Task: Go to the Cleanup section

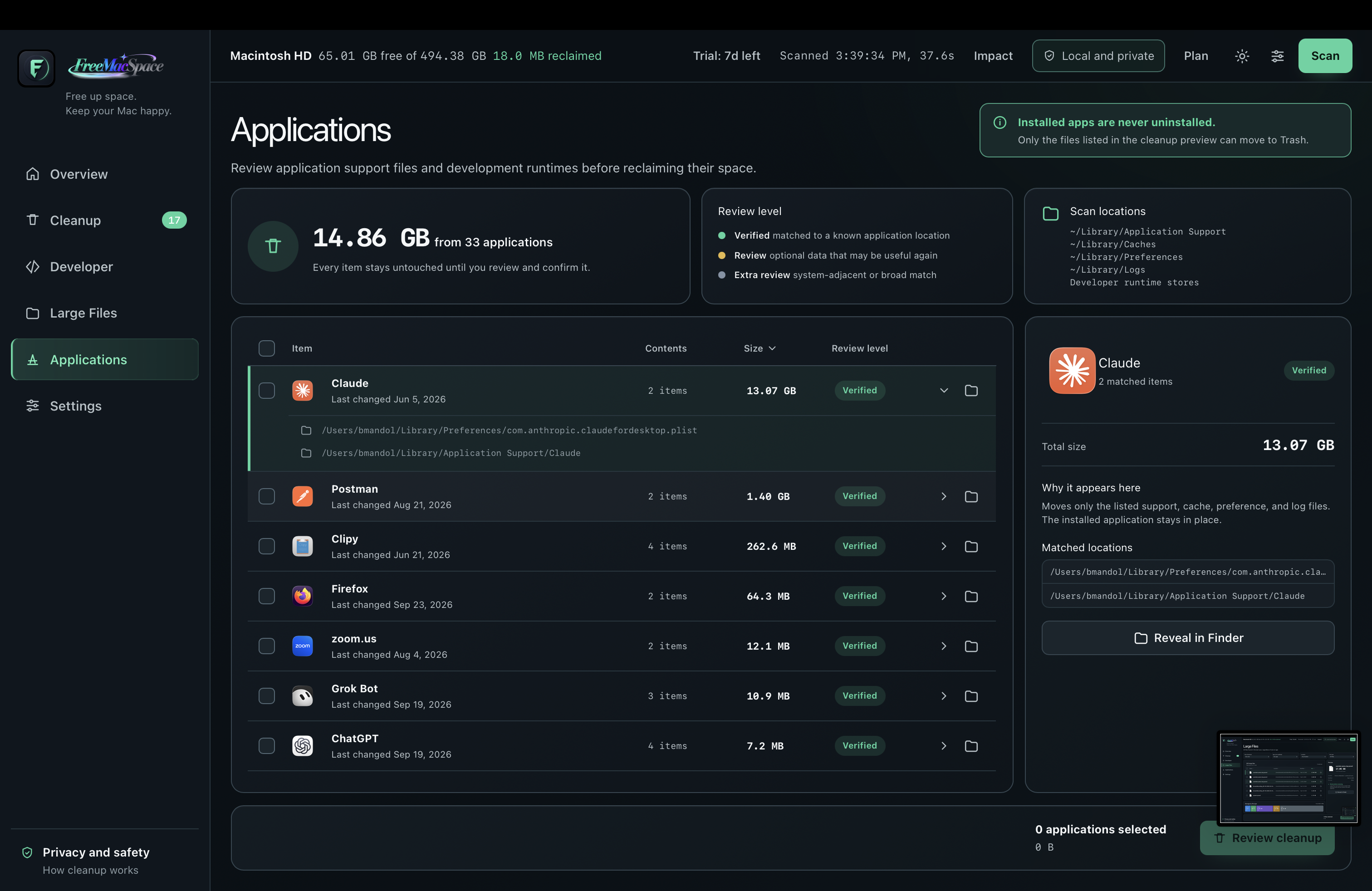Action: point(105,220)
